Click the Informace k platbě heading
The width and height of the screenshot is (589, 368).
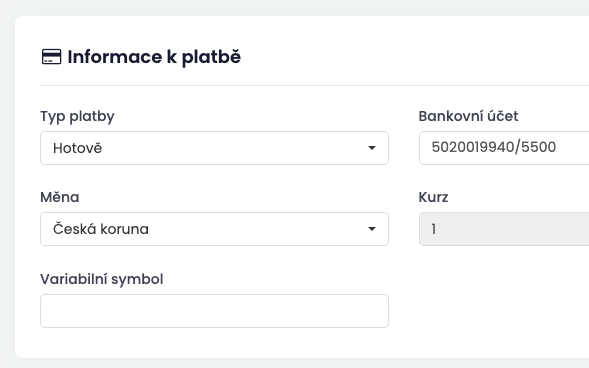(154, 57)
